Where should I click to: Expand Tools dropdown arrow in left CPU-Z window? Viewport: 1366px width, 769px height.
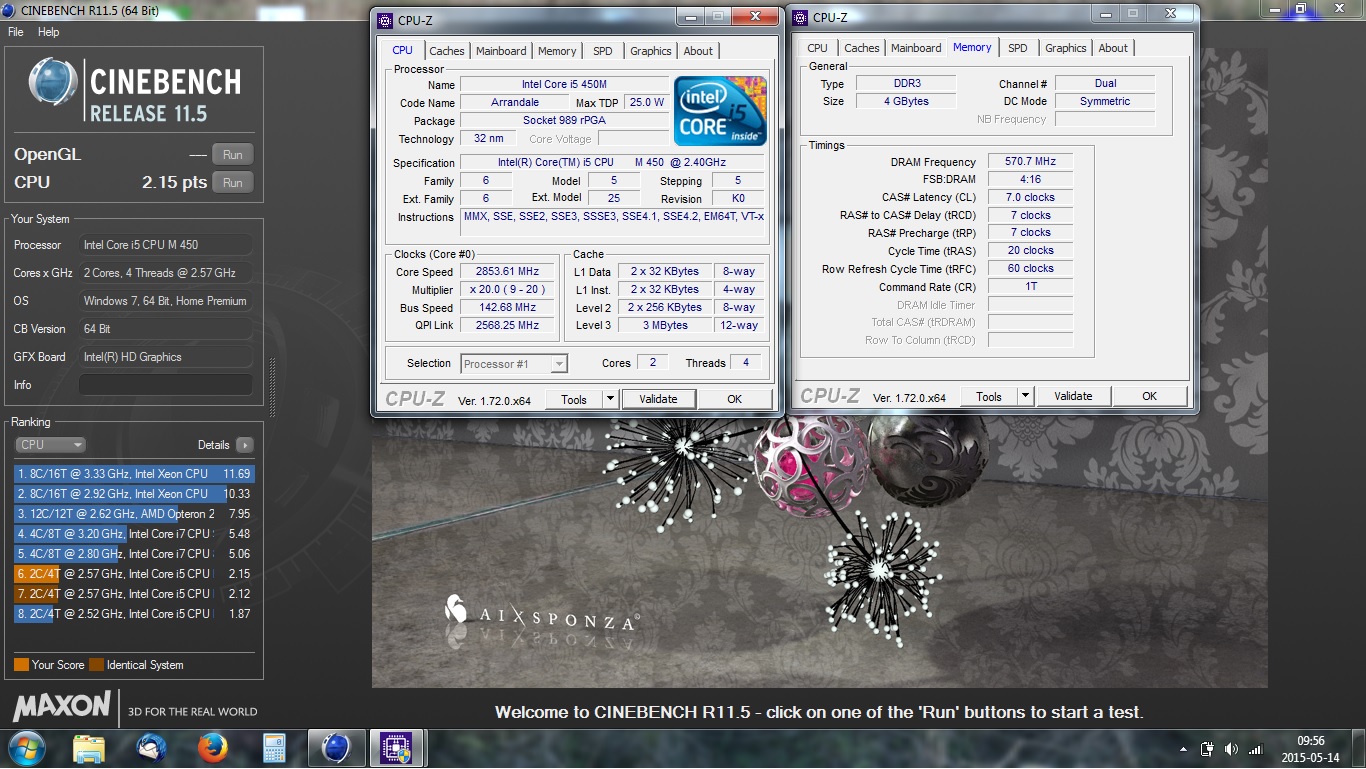click(x=610, y=399)
